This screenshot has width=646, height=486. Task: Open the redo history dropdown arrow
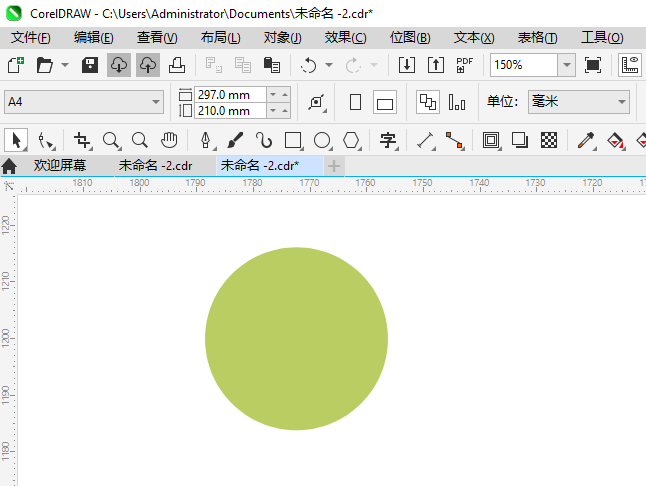click(374, 65)
